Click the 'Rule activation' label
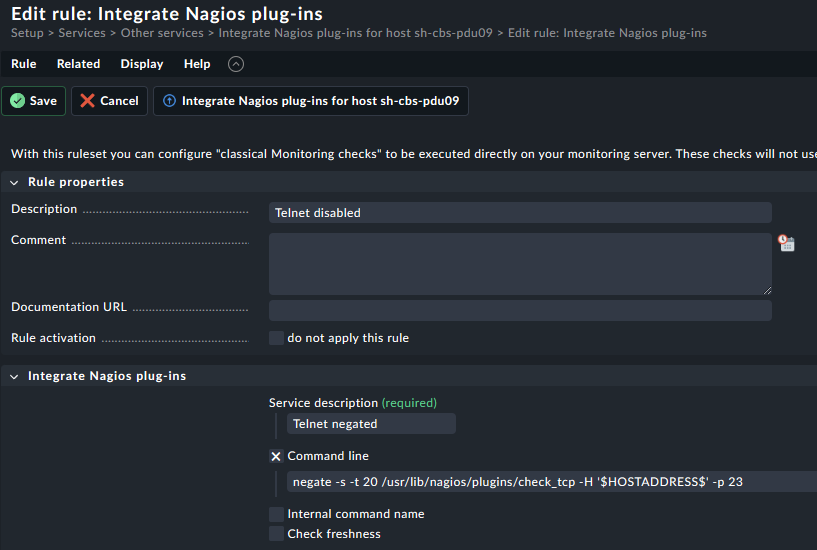 click(54, 338)
